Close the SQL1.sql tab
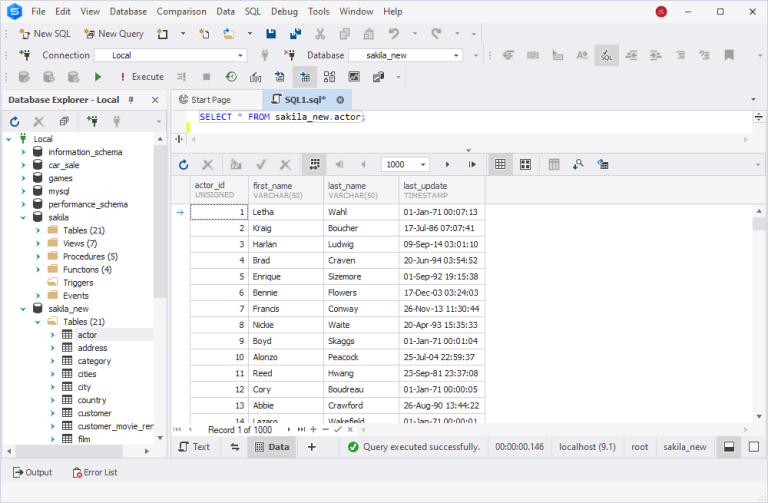 340,100
